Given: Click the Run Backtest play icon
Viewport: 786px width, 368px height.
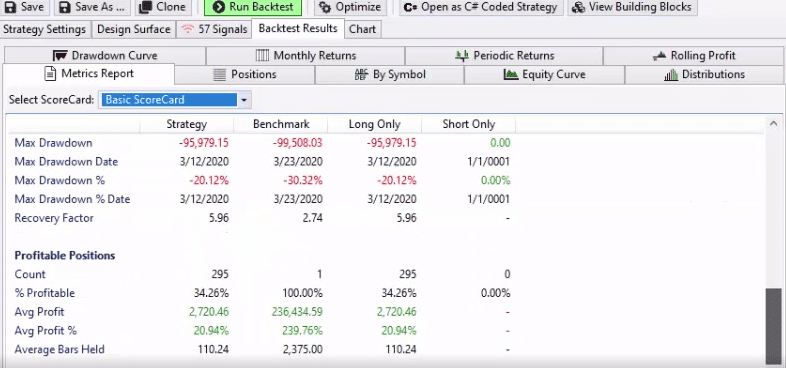Looking at the screenshot, I should 218,7.
